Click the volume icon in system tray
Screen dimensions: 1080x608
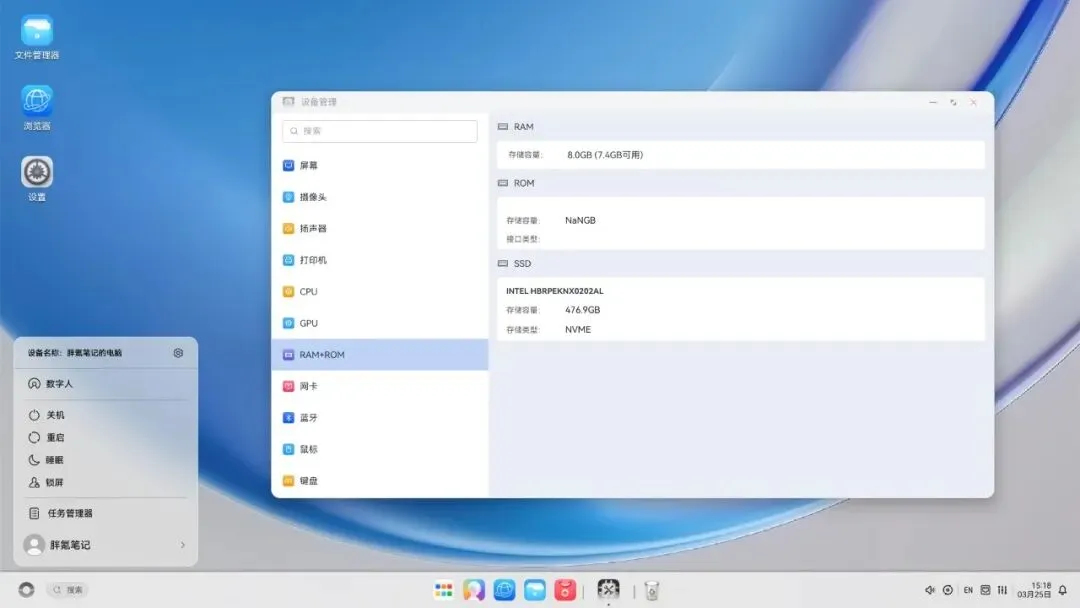[930, 590]
